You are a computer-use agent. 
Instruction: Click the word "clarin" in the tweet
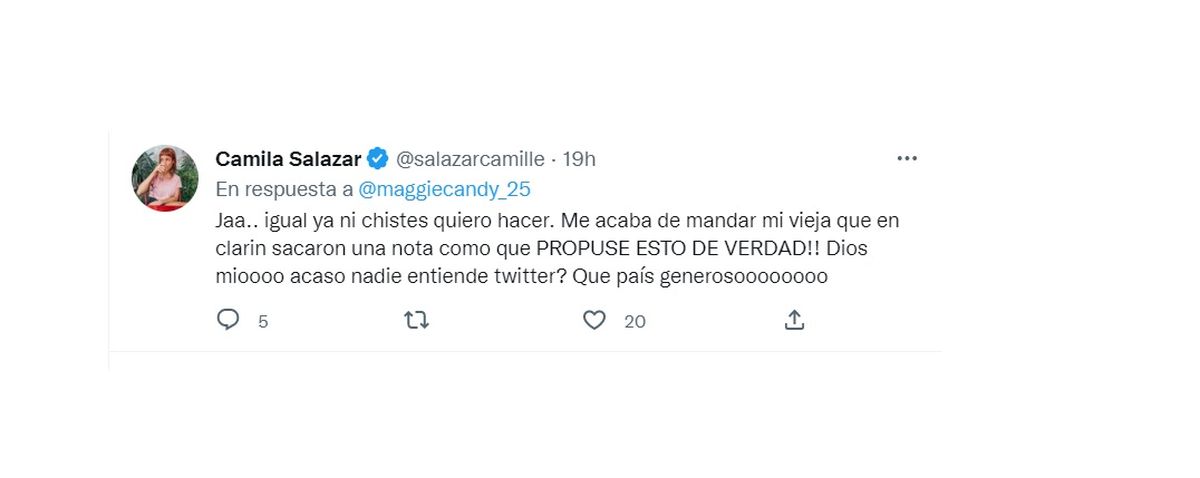click(x=240, y=247)
